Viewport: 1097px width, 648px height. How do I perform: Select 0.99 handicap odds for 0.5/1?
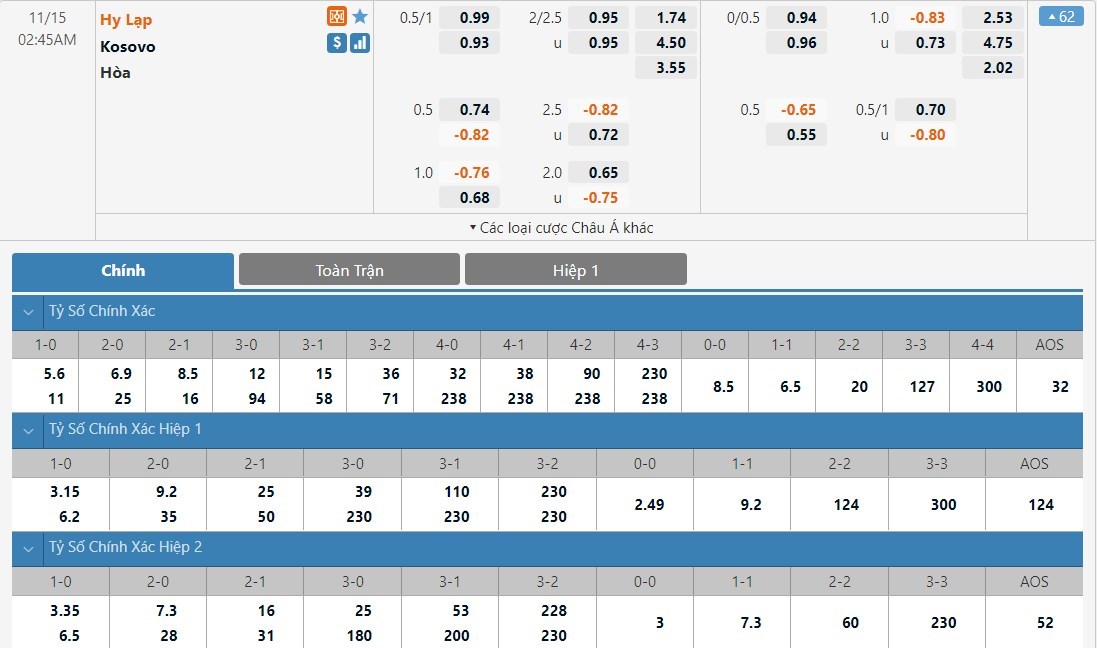tap(474, 17)
